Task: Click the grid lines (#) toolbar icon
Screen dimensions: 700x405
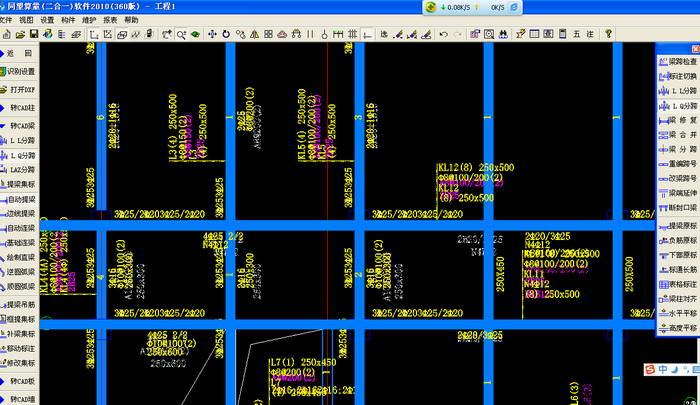Action: tap(353, 34)
